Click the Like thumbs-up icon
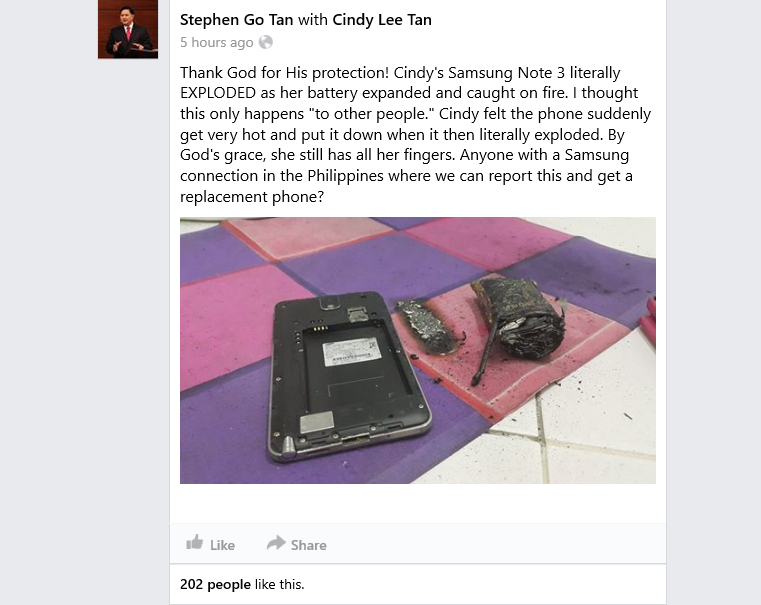The width and height of the screenshot is (761, 605). point(195,542)
